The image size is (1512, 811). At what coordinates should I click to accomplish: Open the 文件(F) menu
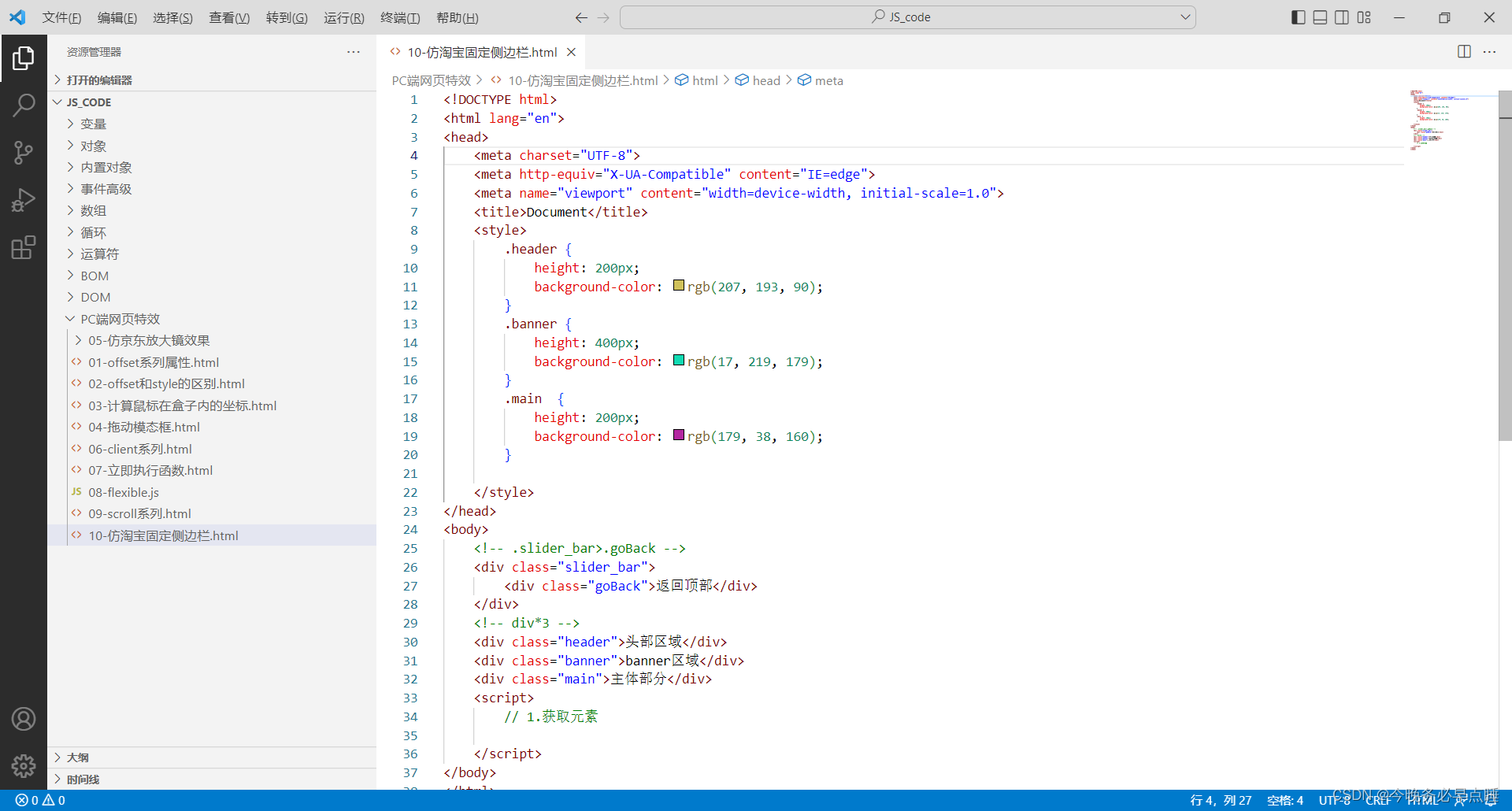(61, 17)
